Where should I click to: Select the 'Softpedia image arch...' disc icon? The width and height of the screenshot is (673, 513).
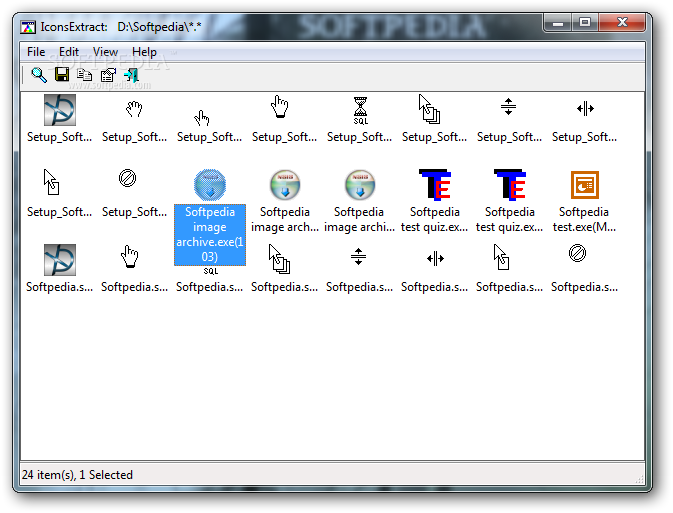[285, 185]
